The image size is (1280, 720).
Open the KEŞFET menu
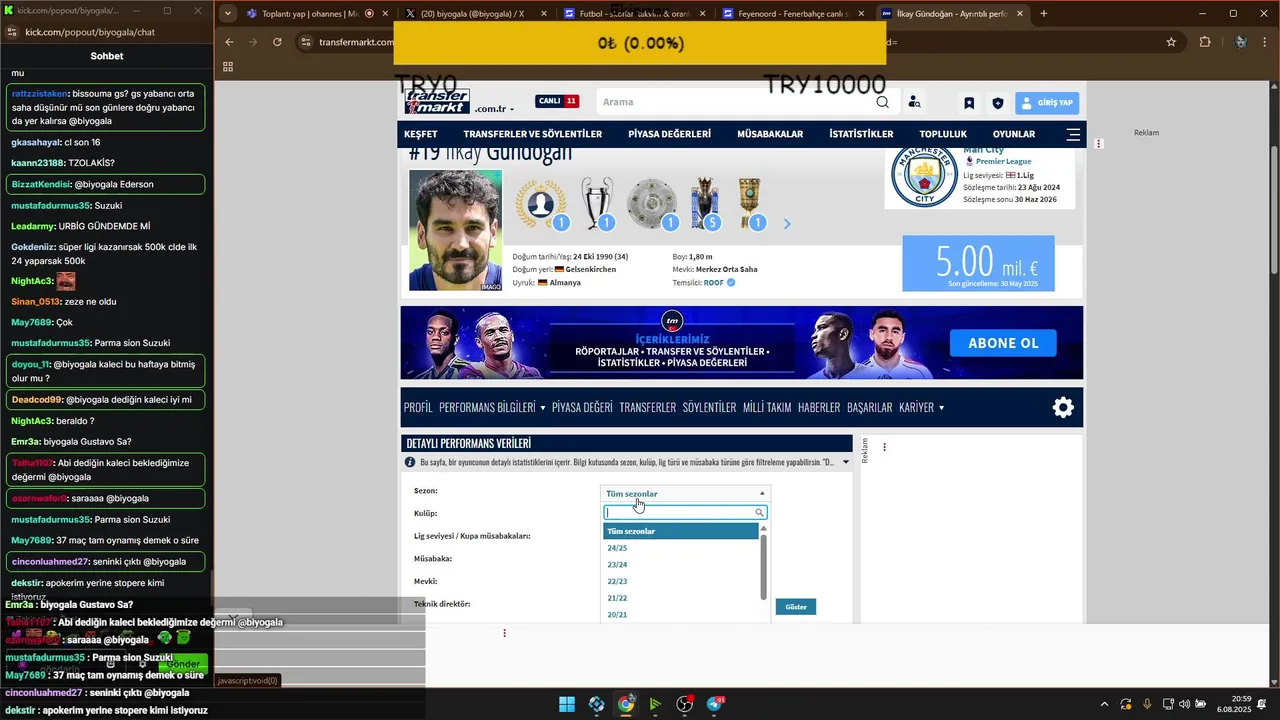click(421, 134)
